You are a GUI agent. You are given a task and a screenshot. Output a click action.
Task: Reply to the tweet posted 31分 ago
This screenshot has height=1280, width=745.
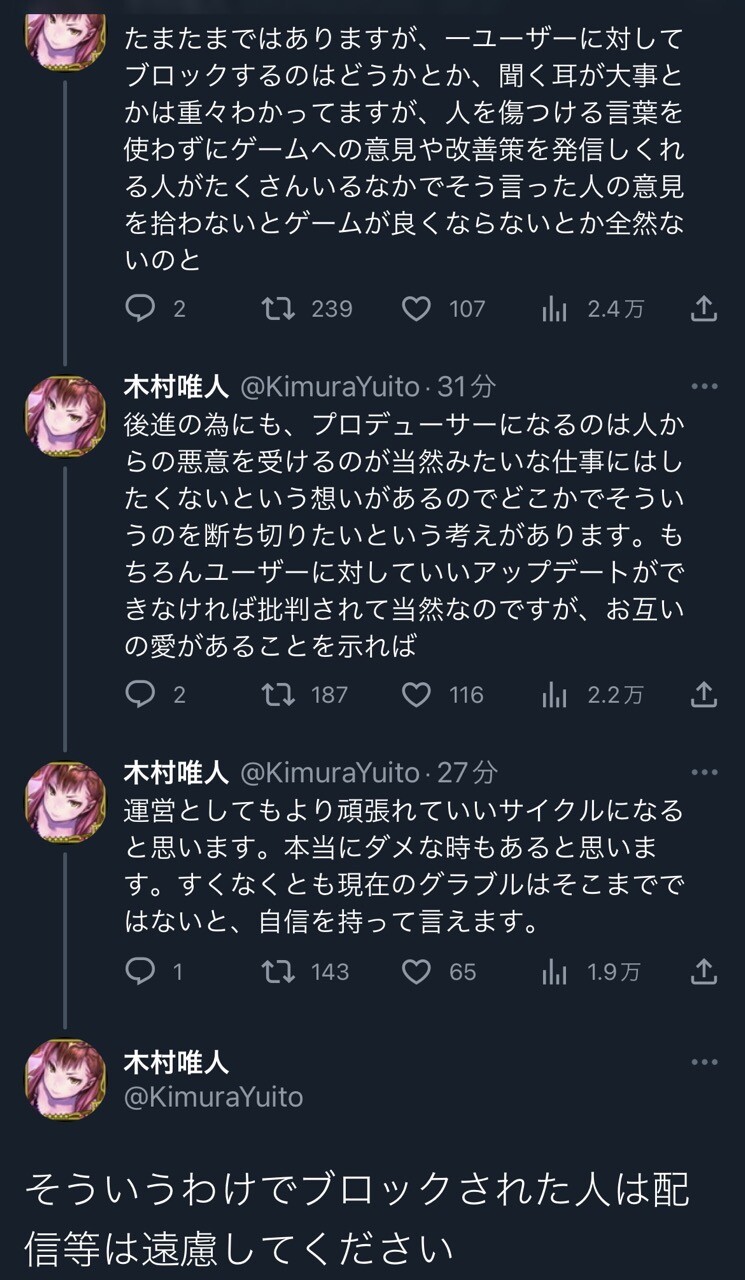tap(140, 694)
